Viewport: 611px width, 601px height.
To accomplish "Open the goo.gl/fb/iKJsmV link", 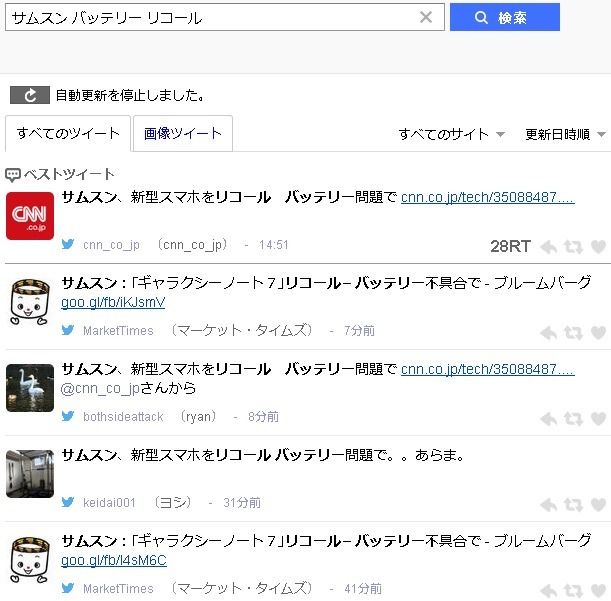I will [x=113, y=302].
